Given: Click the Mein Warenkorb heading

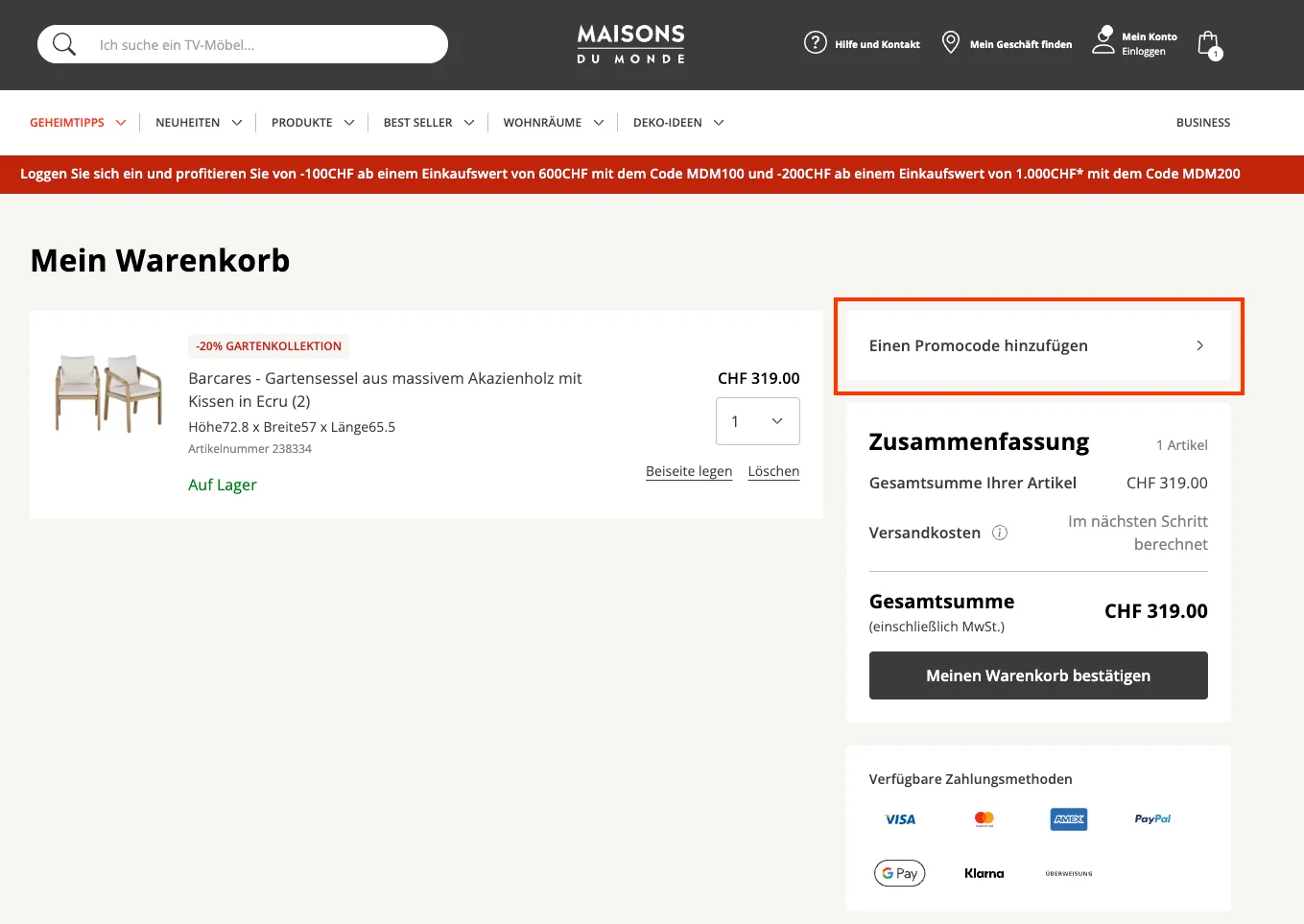Looking at the screenshot, I should tap(160, 260).
